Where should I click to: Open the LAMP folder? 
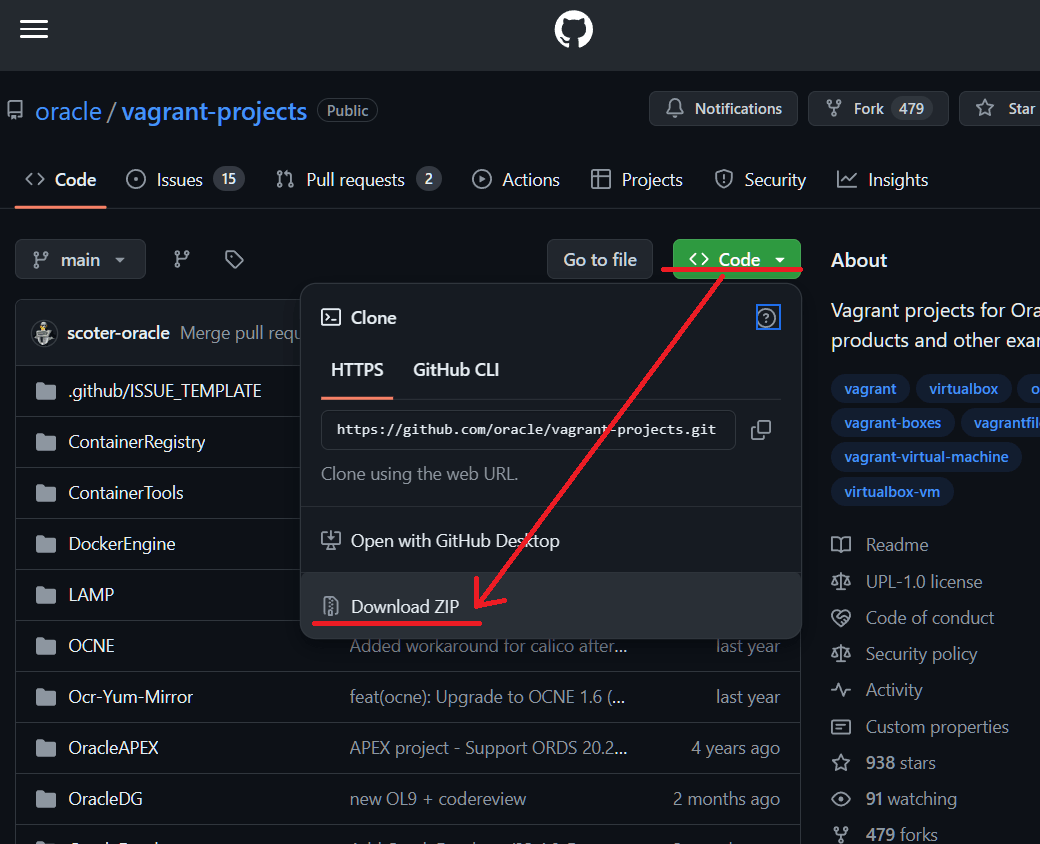click(92, 595)
